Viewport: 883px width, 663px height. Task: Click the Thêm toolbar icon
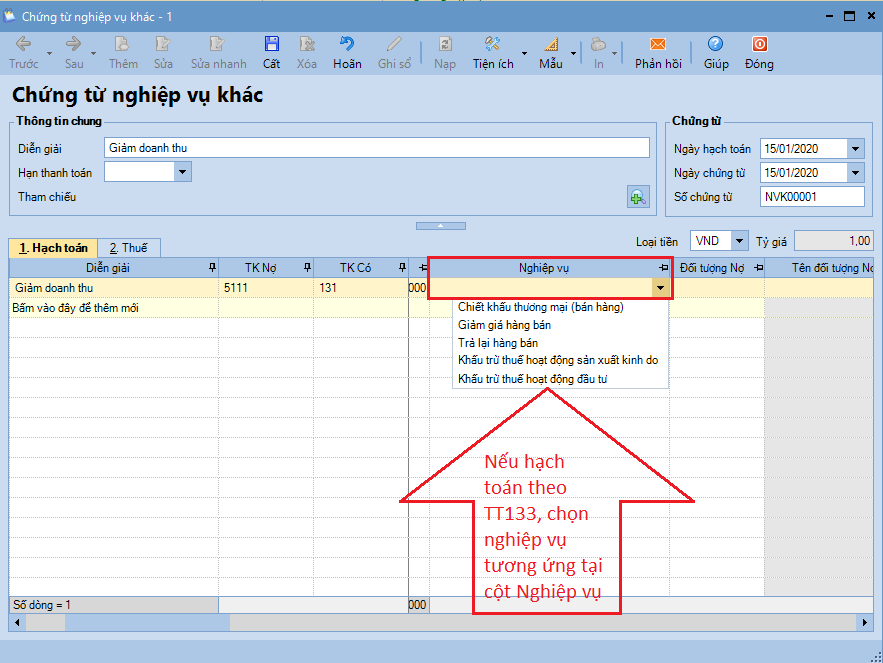(123, 52)
